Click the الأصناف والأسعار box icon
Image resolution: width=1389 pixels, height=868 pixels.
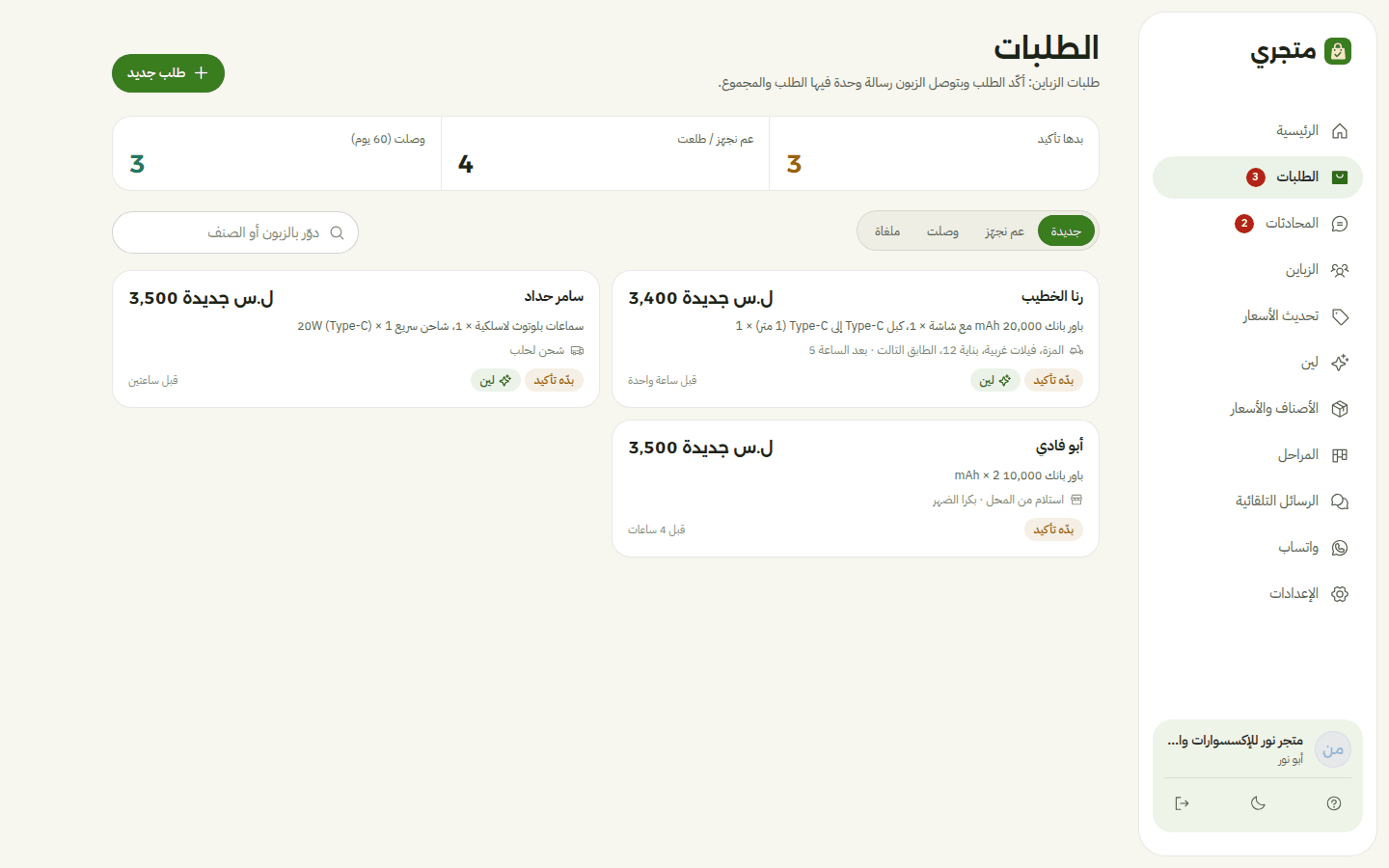[1340, 409]
